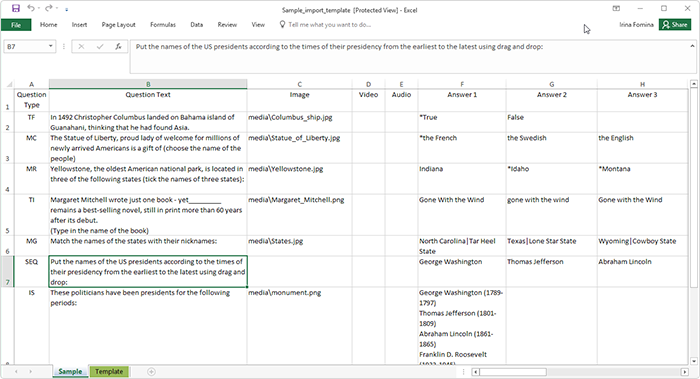700x379 pixels.
Task: Select column G header
Action: pyautogui.click(x=552, y=84)
